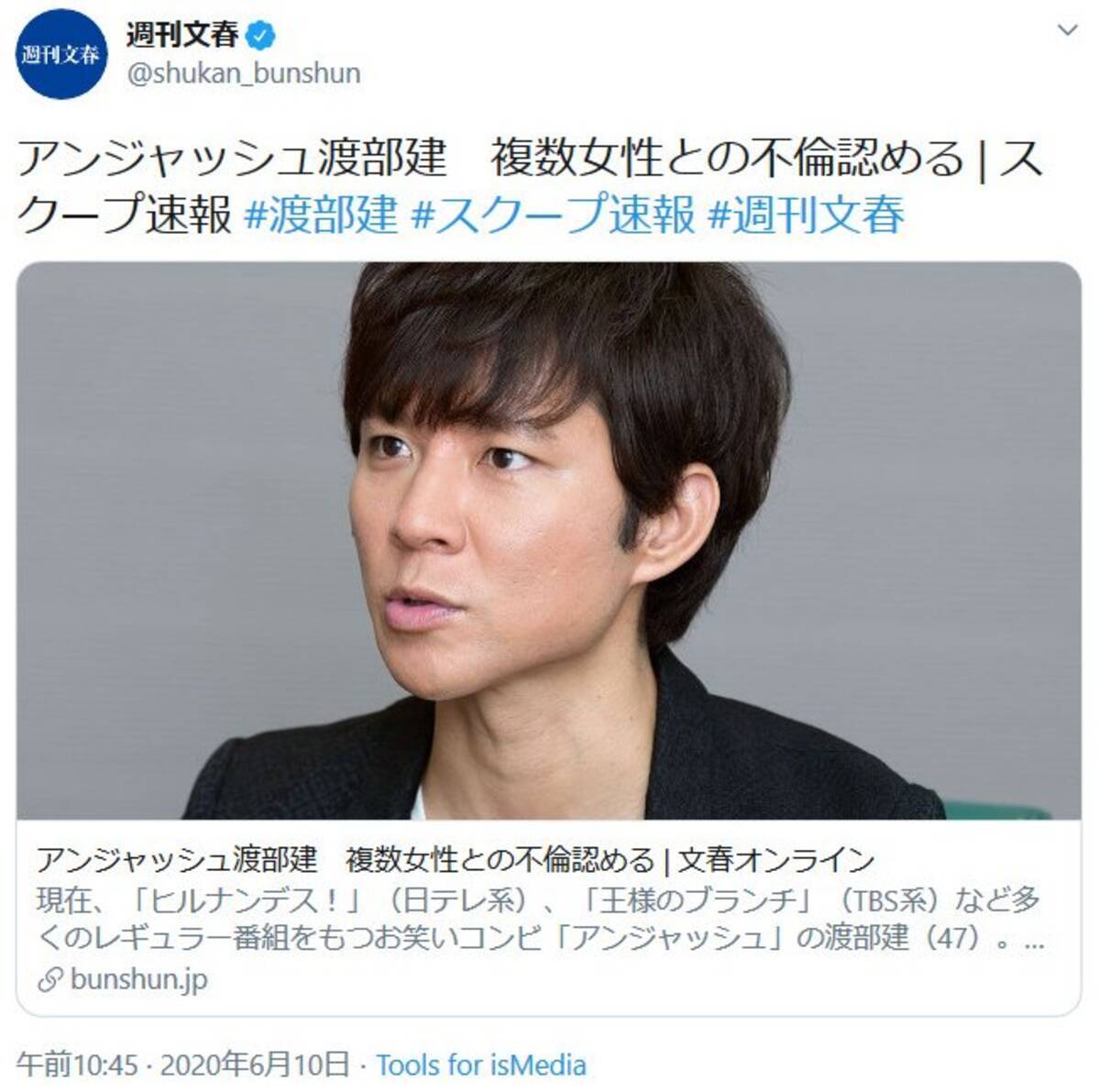Expand the tweet options chevron

pos(1067,31)
